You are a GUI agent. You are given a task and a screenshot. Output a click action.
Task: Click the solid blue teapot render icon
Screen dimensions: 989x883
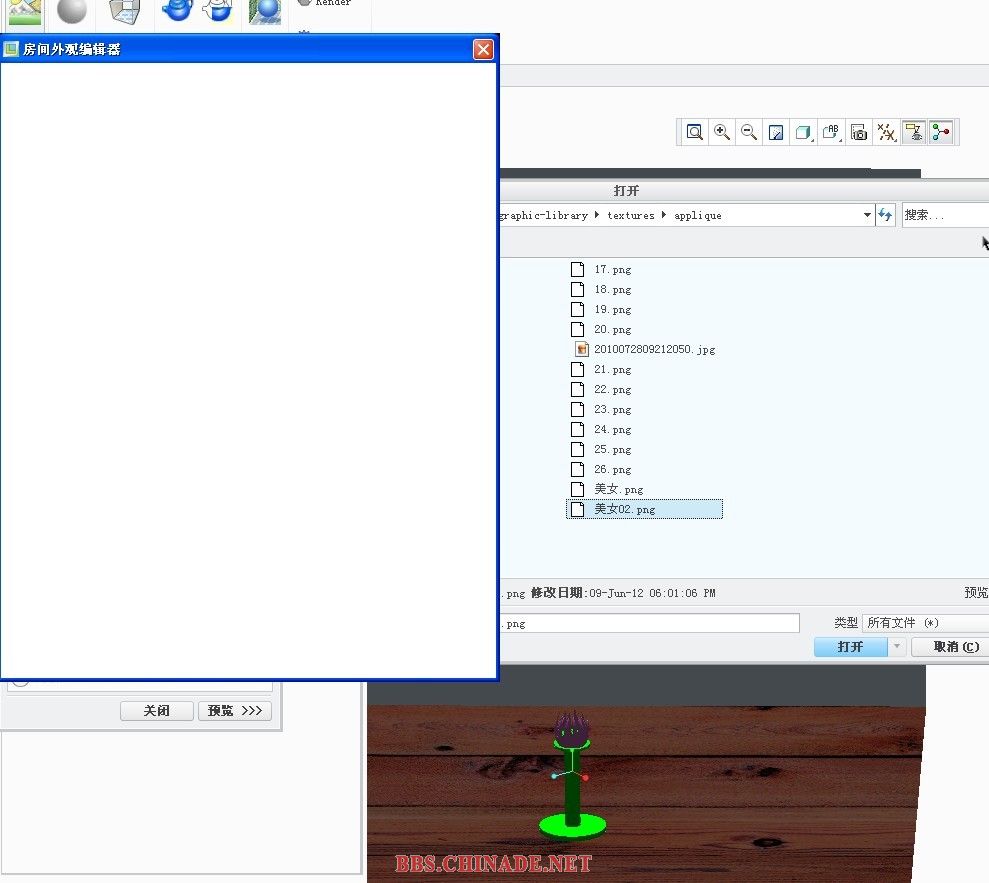tap(177, 10)
